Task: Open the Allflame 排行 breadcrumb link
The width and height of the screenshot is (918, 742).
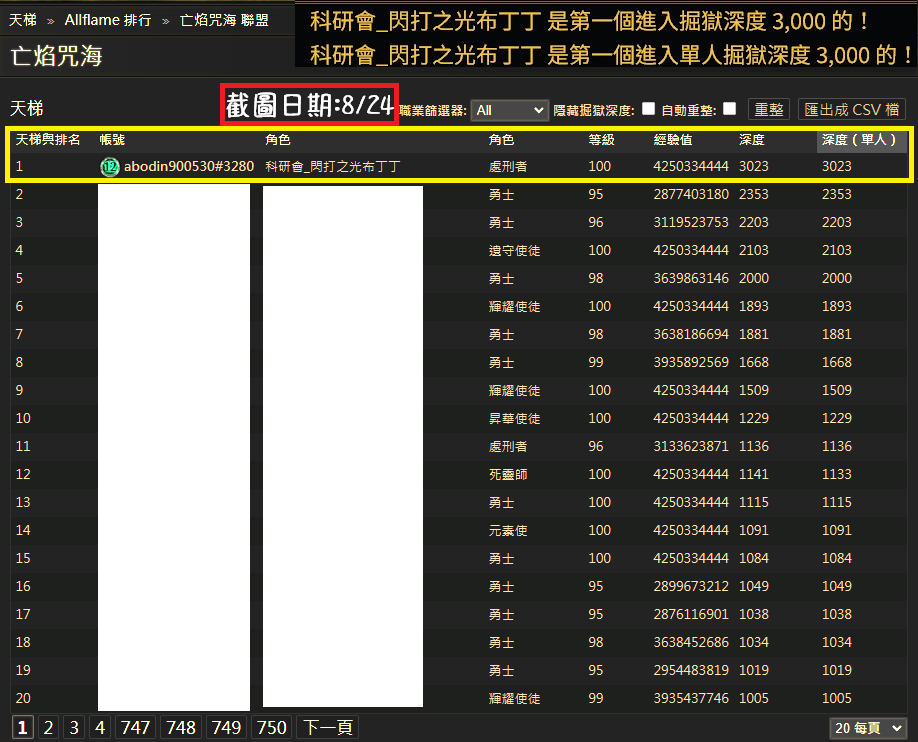Action: click(x=108, y=20)
